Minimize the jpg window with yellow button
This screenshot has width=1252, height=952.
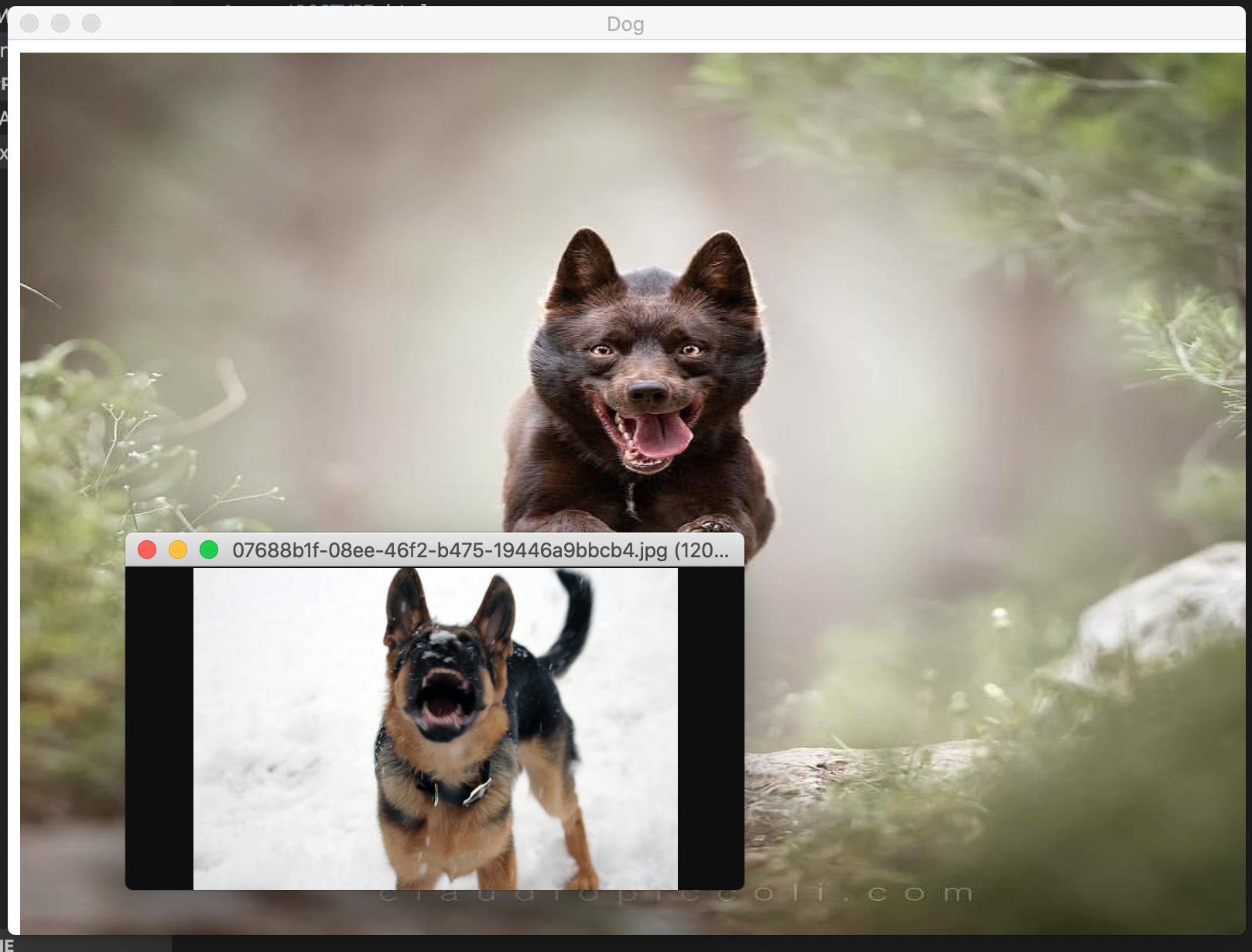(x=178, y=550)
